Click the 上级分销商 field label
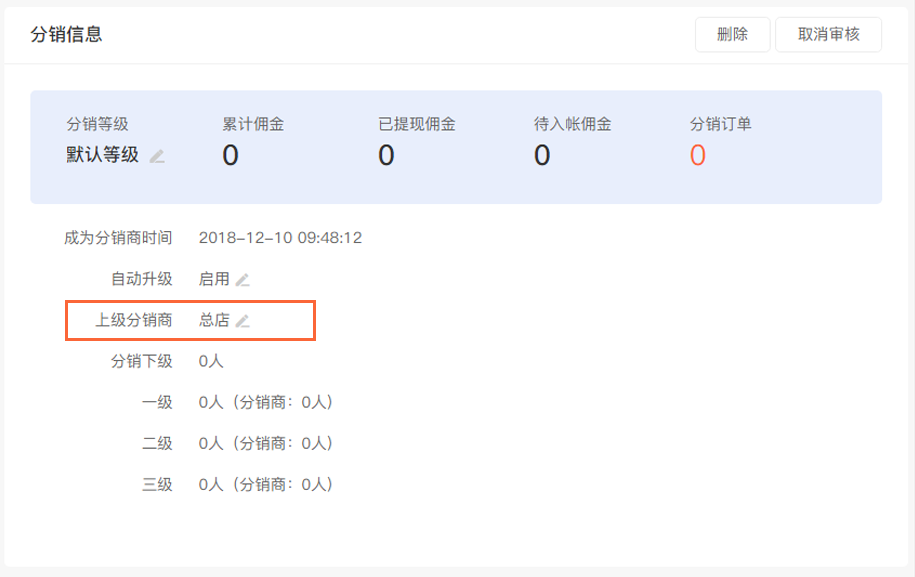The width and height of the screenshot is (915, 577). [134, 321]
